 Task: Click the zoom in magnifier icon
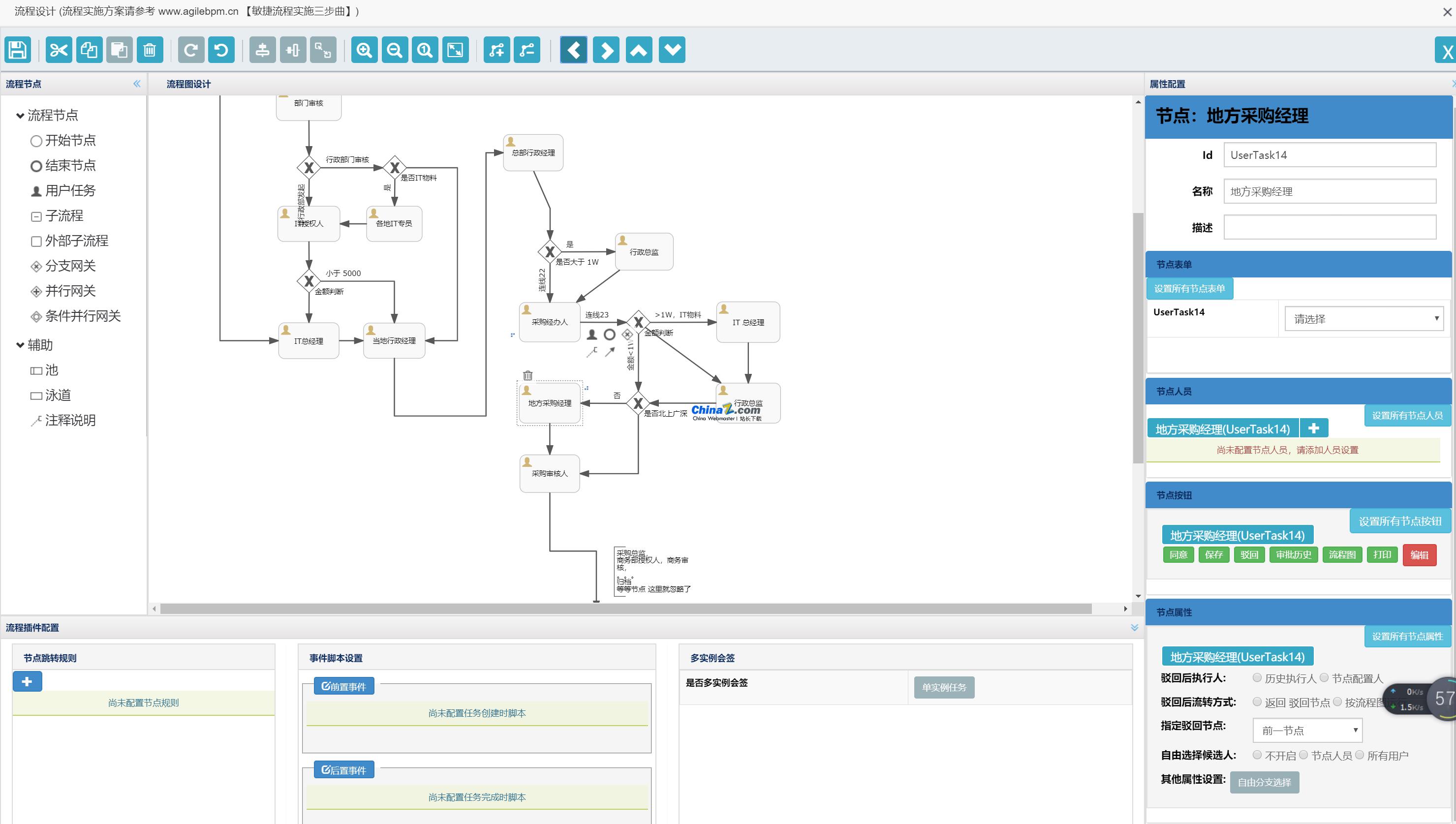click(x=364, y=50)
